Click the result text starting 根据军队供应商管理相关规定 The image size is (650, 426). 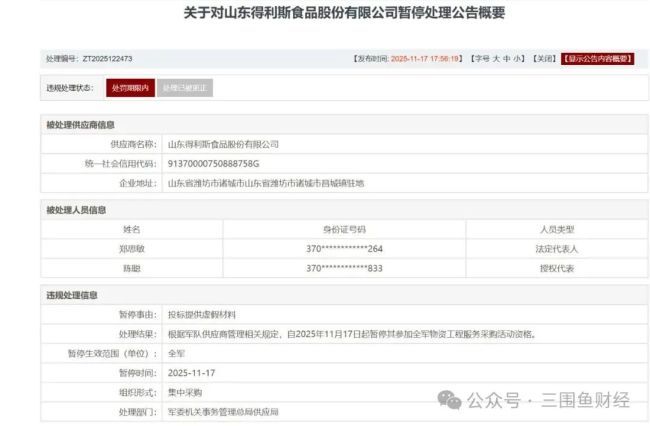coord(352,334)
